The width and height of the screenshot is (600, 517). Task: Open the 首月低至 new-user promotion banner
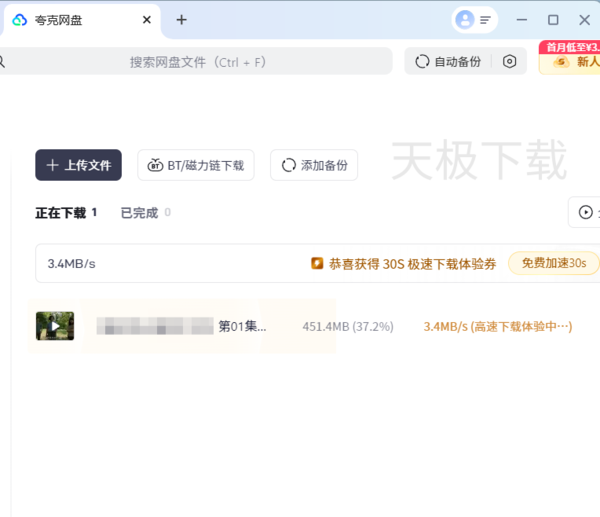coord(569,57)
